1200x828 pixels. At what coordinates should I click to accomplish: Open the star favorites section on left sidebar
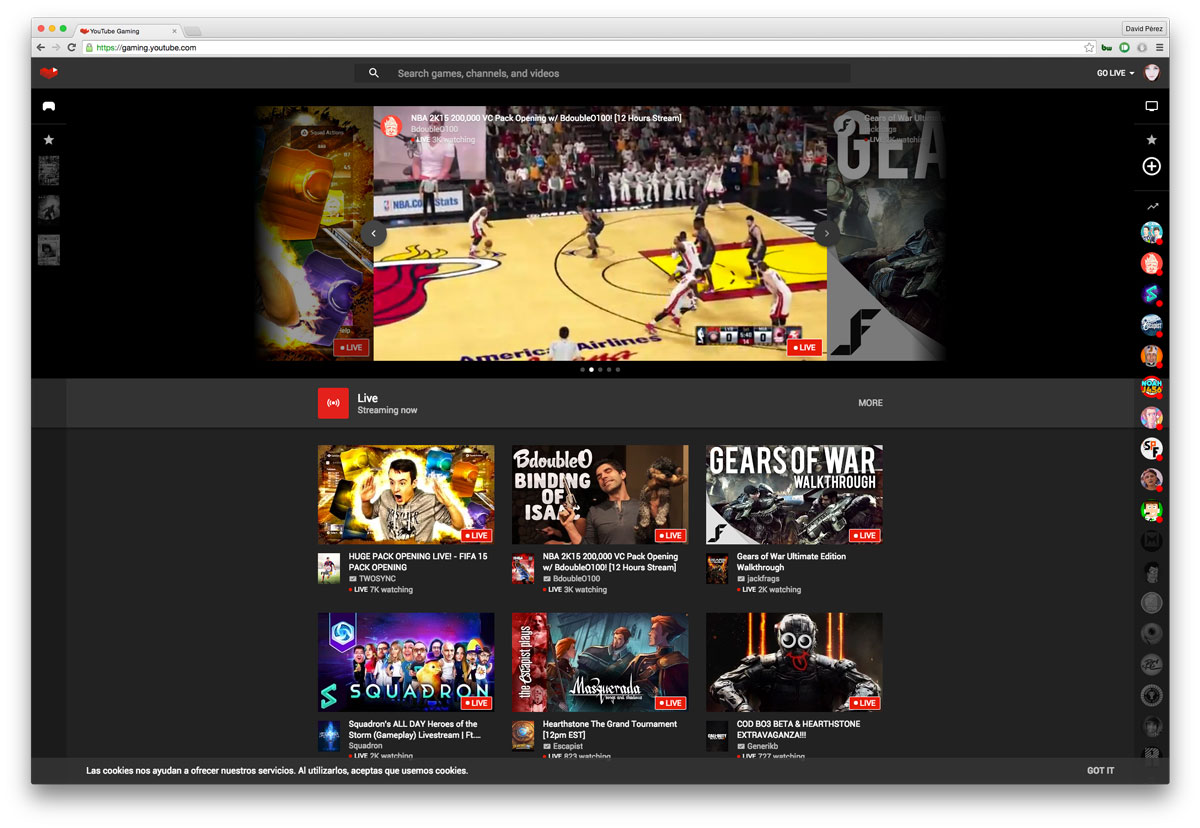pos(48,140)
